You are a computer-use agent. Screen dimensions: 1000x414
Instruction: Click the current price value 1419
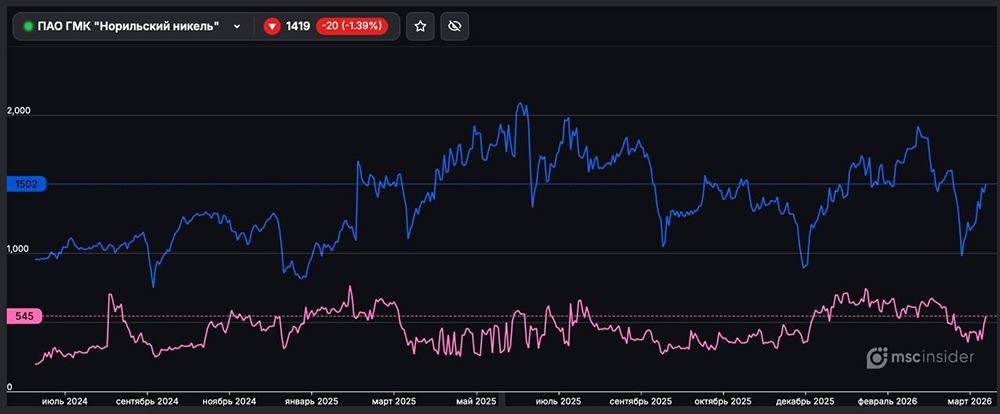click(x=297, y=27)
